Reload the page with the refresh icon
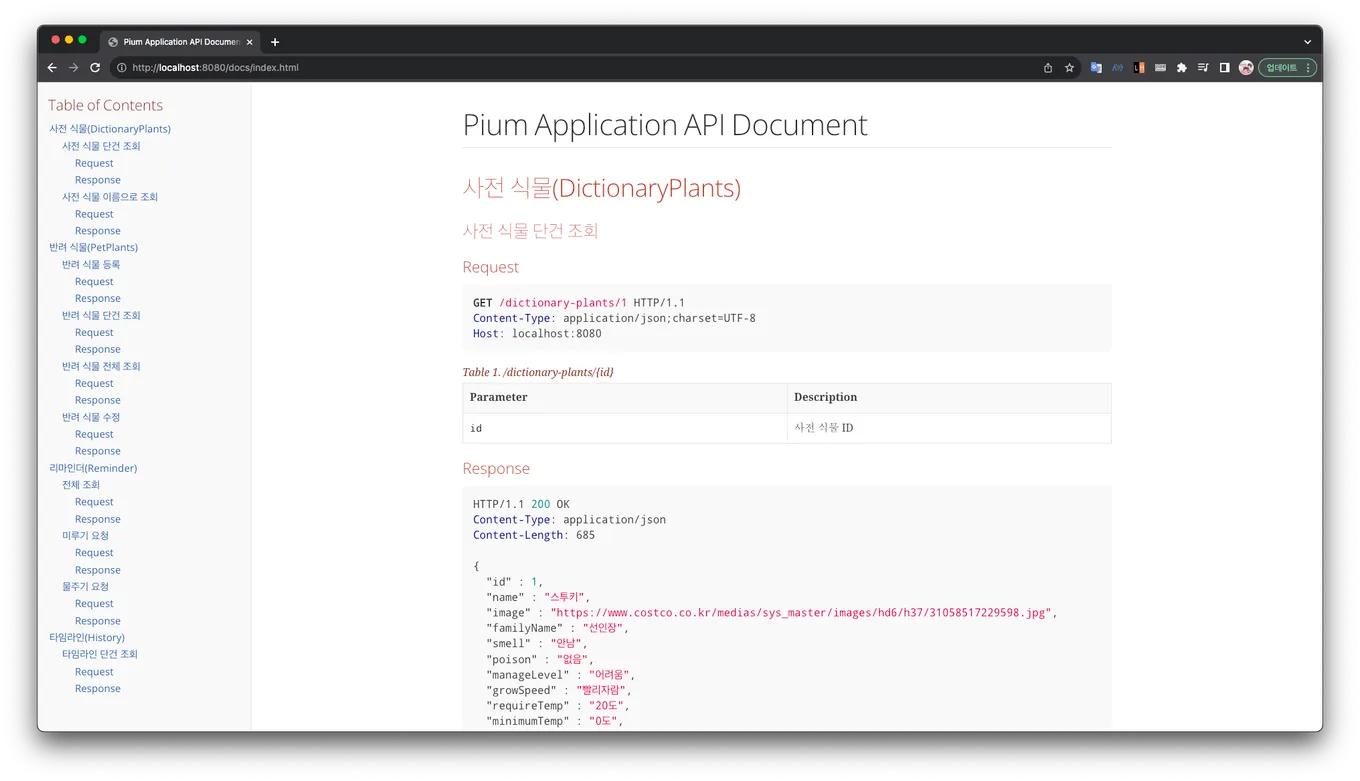The image size is (1360, 781). (95, 68)
